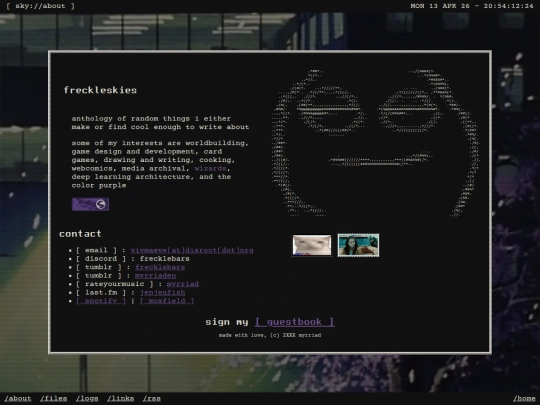This screenshot has width=540, height=405.
Task: Click the date and clock readout
Action: (471, 6)
